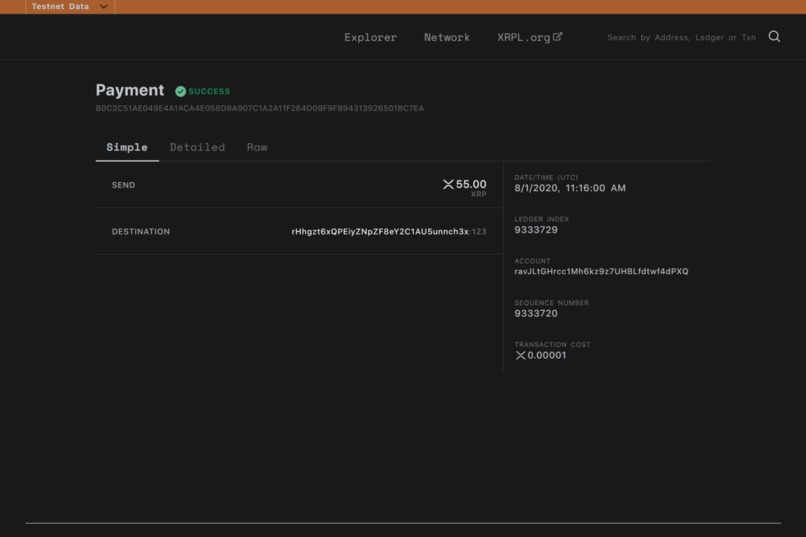Click the SUCCESS status label

(209, 91)
